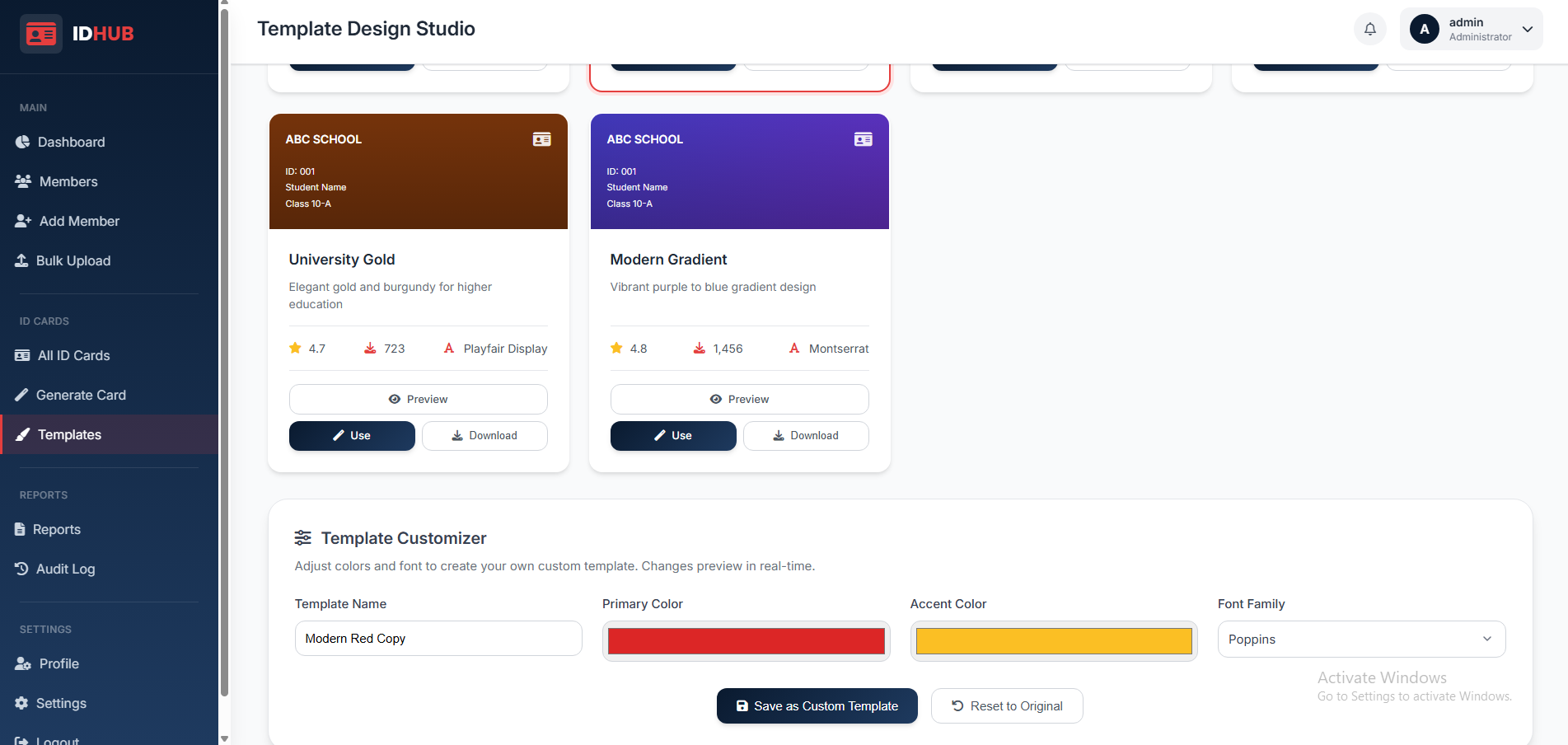This screenshot has width=1568, height=745.
Task: Click the Template Customizer sliders icon
Action: [302, 538]
